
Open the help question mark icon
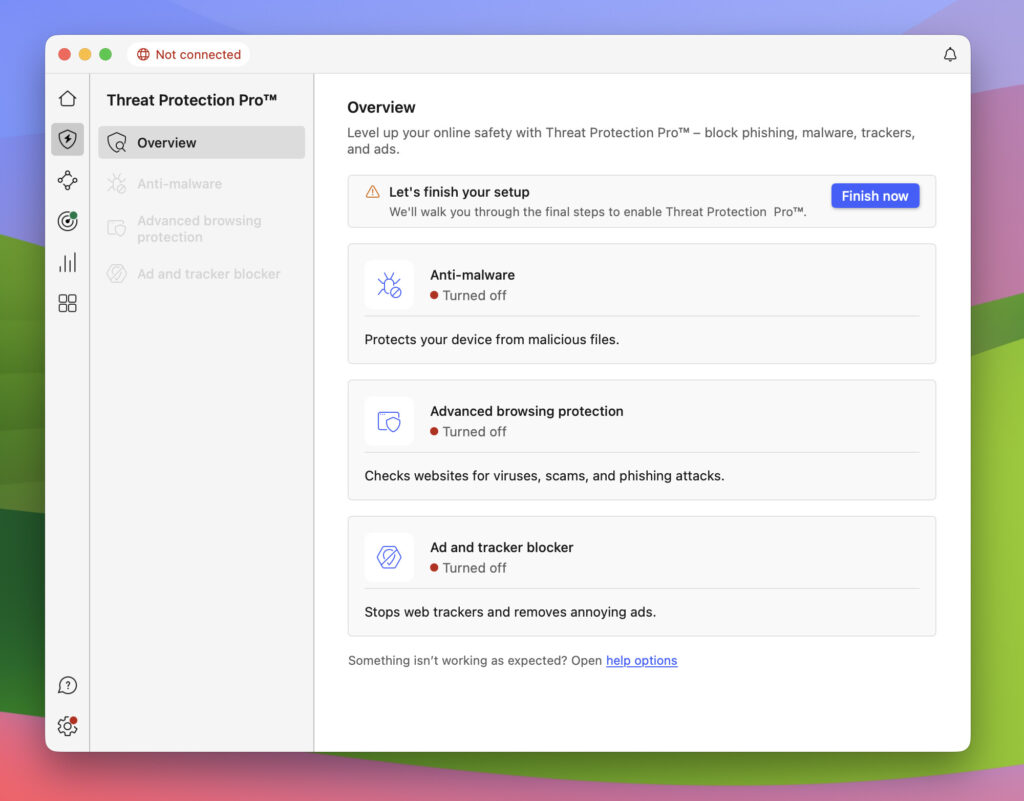tap(67, 686)
